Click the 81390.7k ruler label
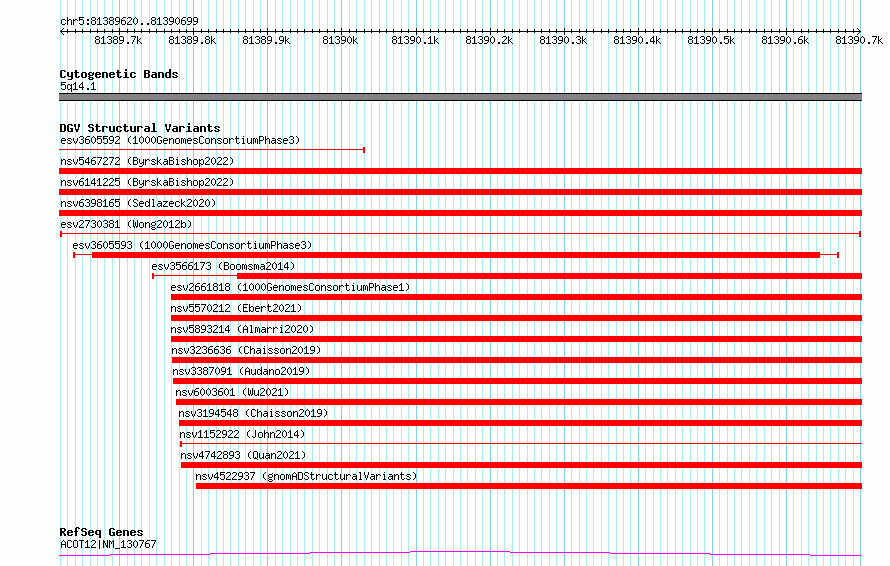Screen dimensions: 890x566 859,40
